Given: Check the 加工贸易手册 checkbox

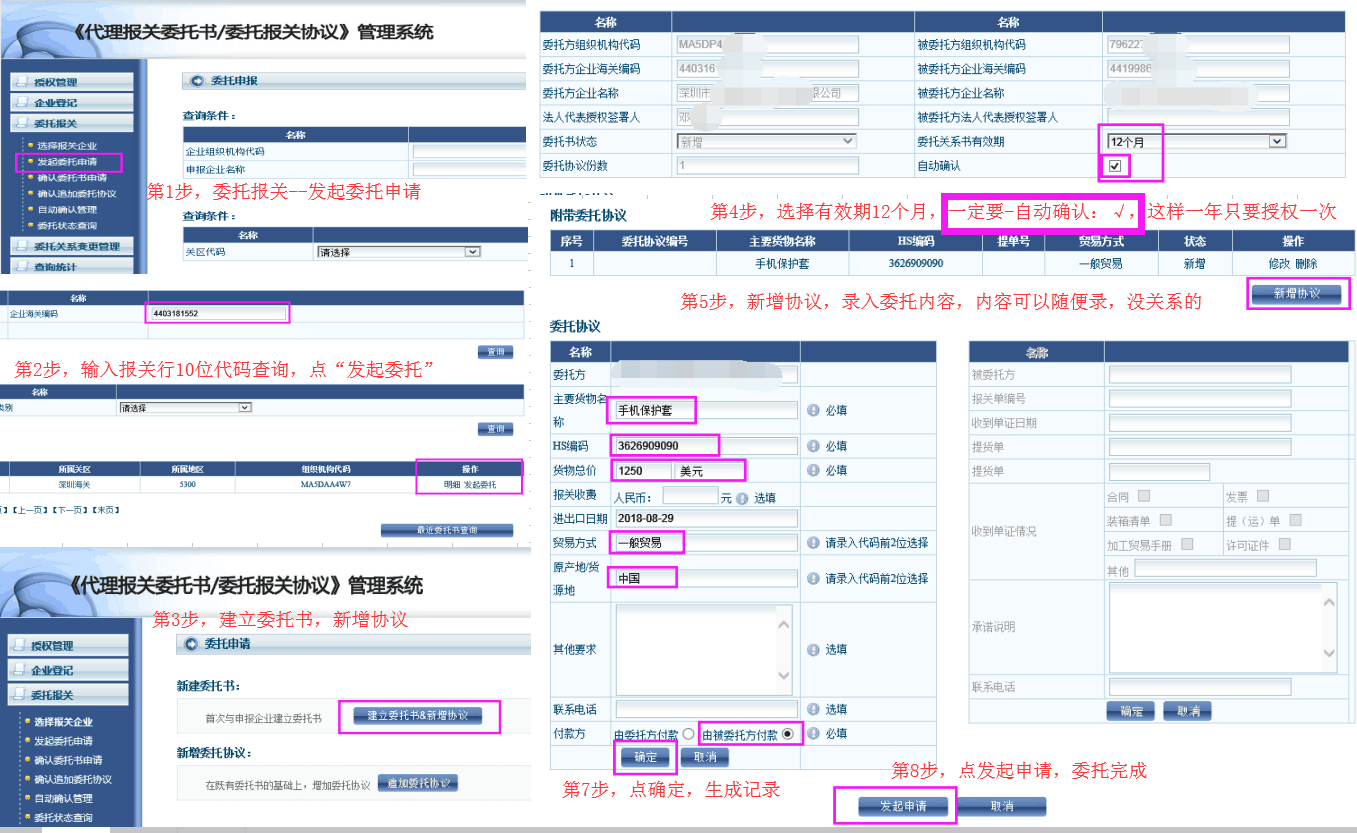Looking at the screenshot, I should click(x=1187, y=544).
